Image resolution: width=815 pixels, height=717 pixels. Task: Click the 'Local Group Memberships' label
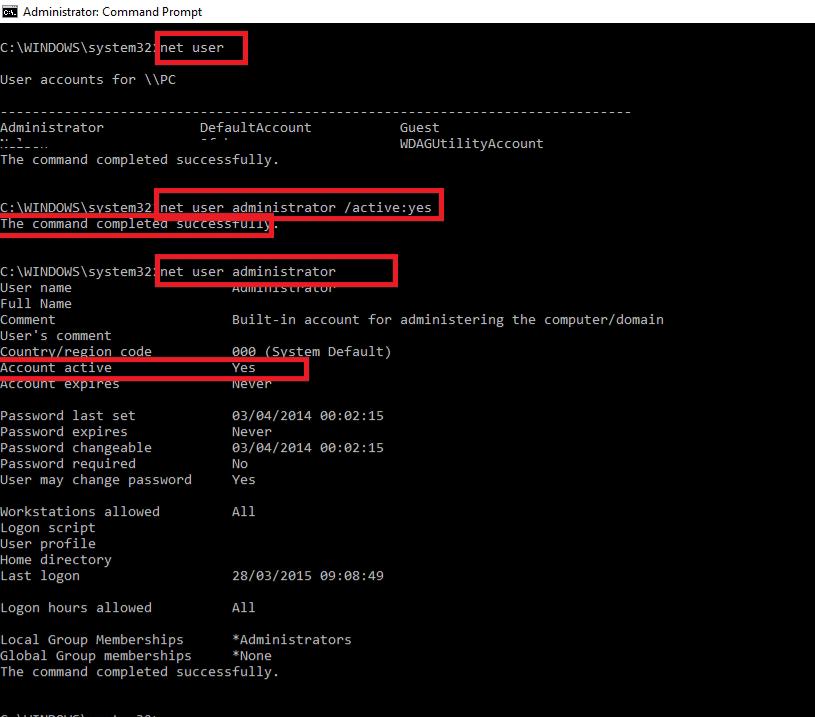pos(91,640)
